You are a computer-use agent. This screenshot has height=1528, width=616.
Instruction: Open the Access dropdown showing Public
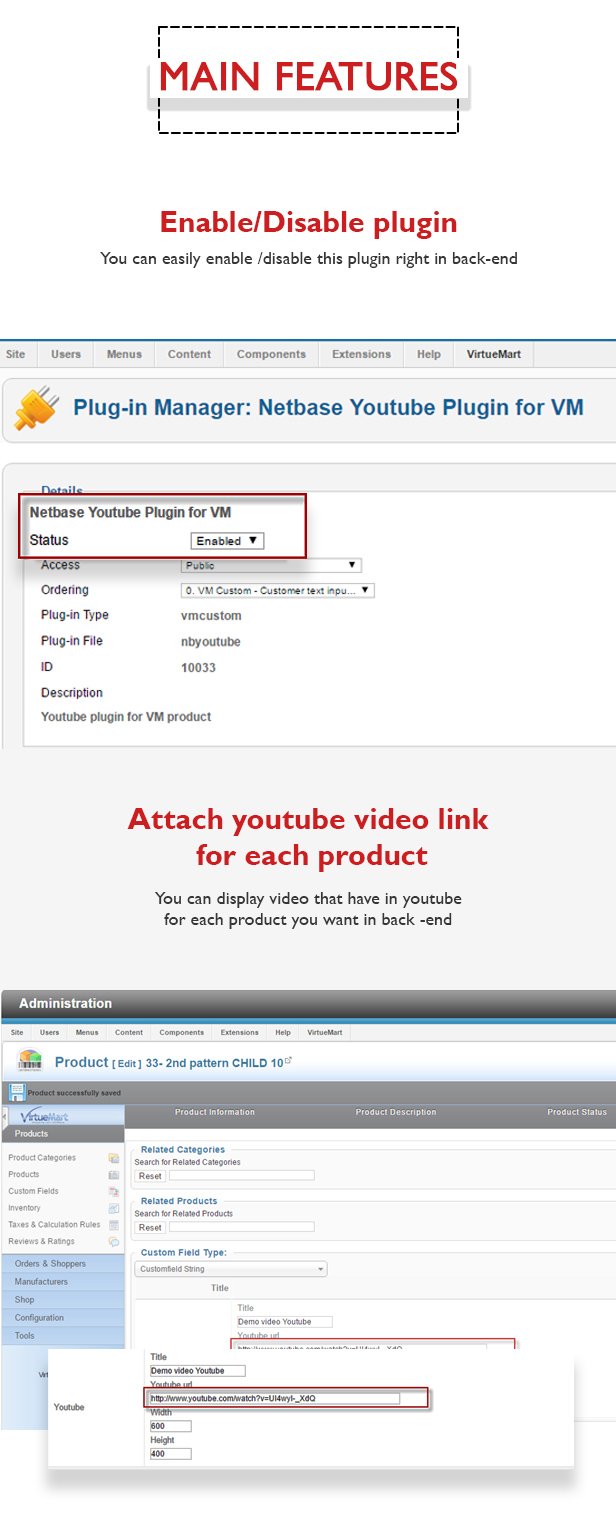click(x=271, y=565)
